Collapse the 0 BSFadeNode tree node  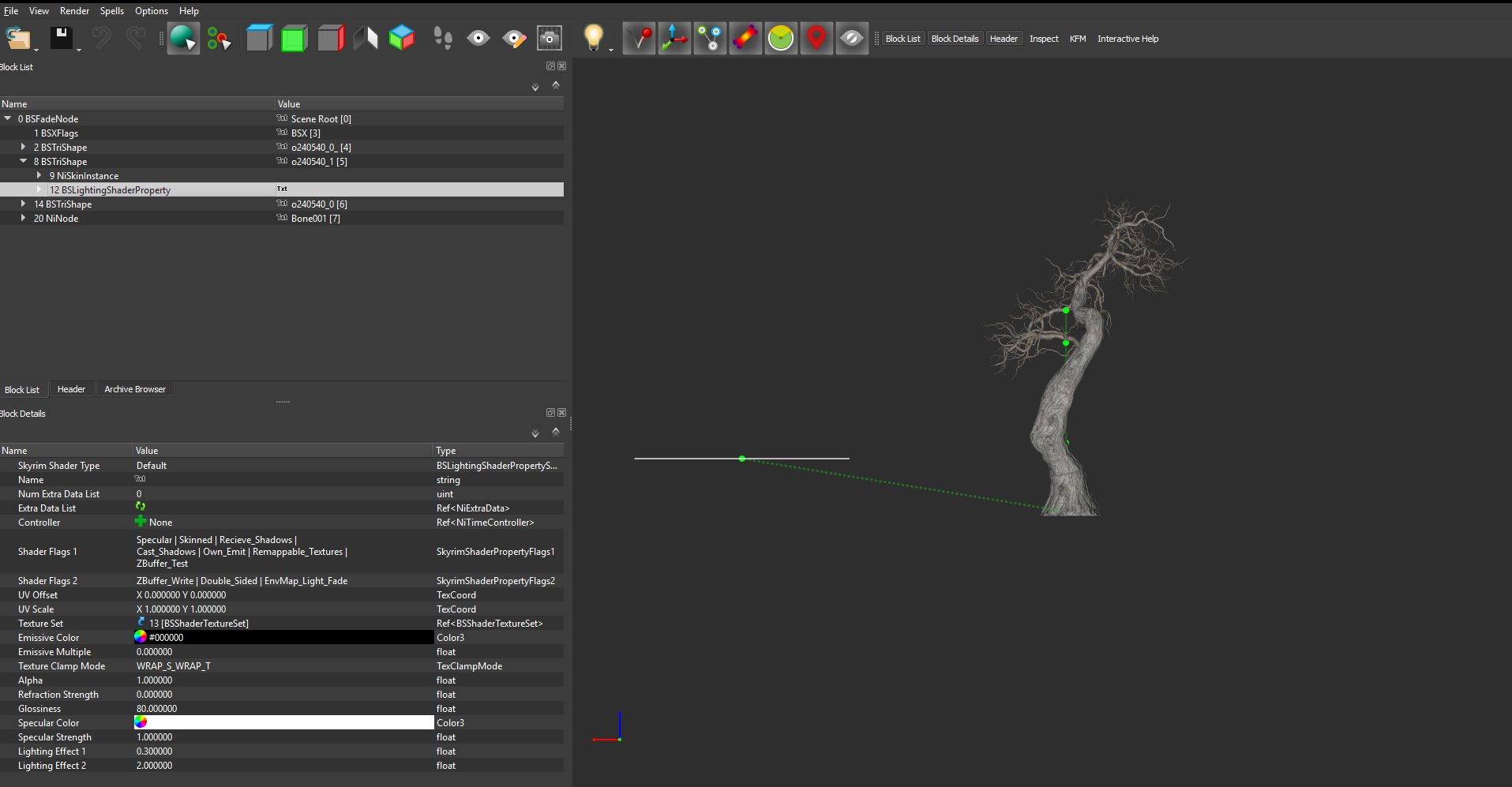(x=8, y=118)
